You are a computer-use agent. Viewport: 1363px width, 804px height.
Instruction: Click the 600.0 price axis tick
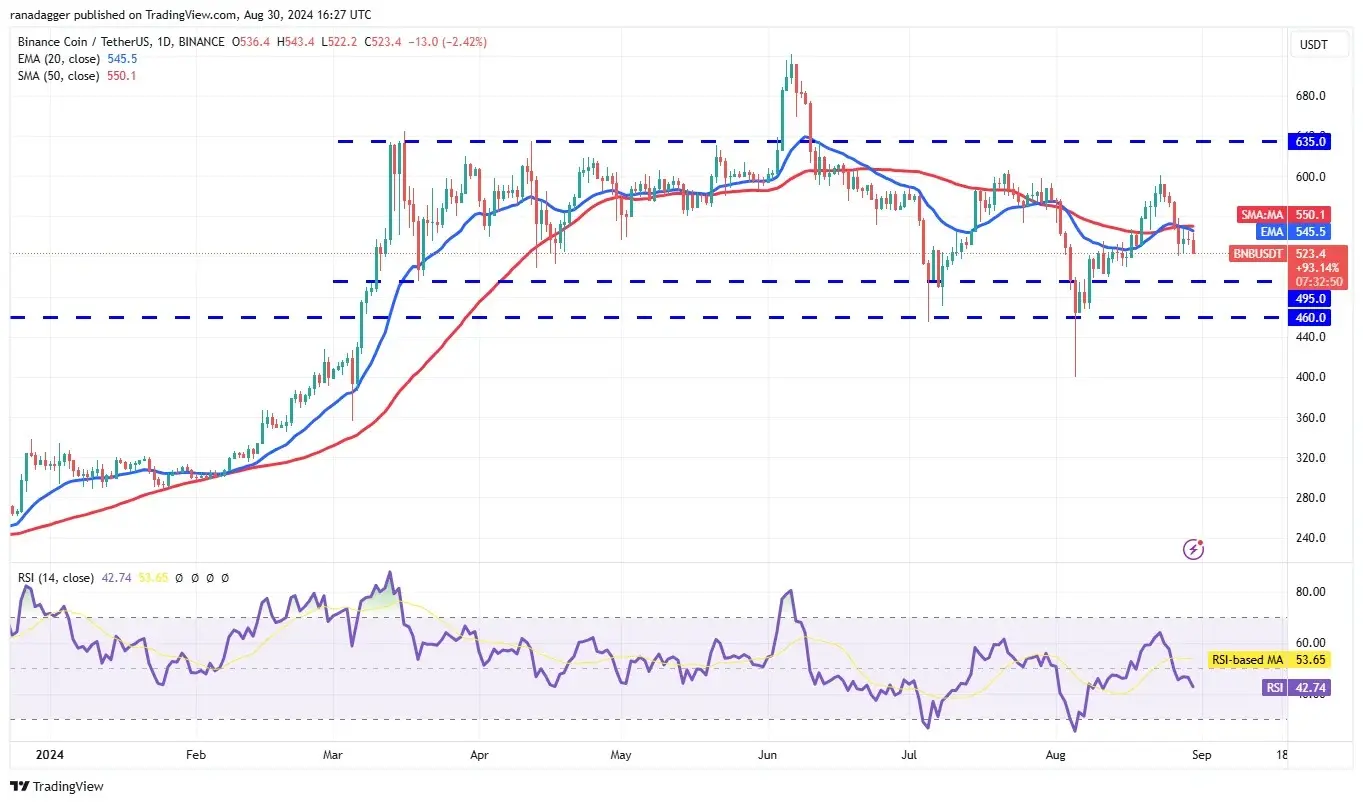pos(1311,177)
